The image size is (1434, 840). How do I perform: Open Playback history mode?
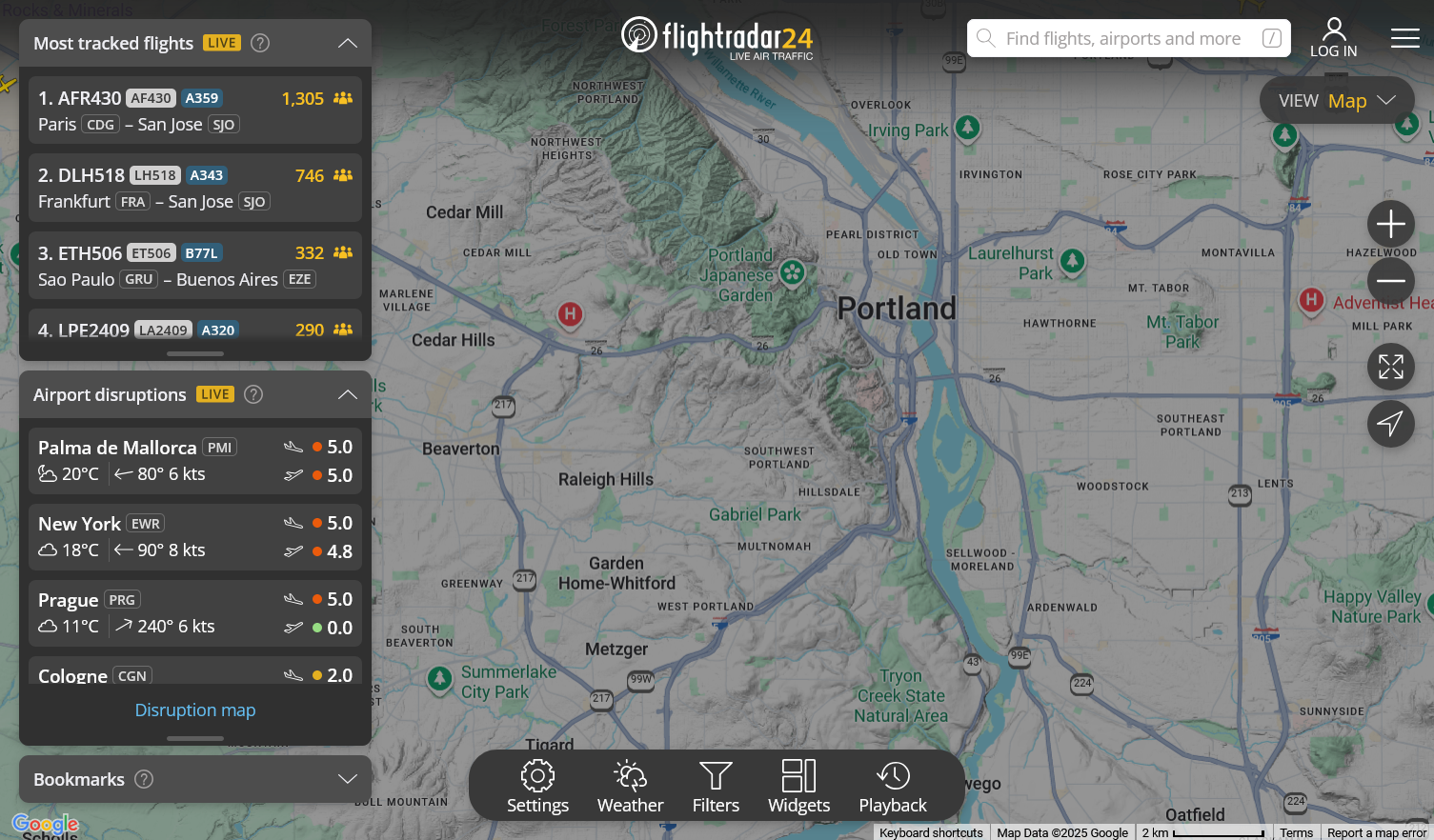click(893, 787)
